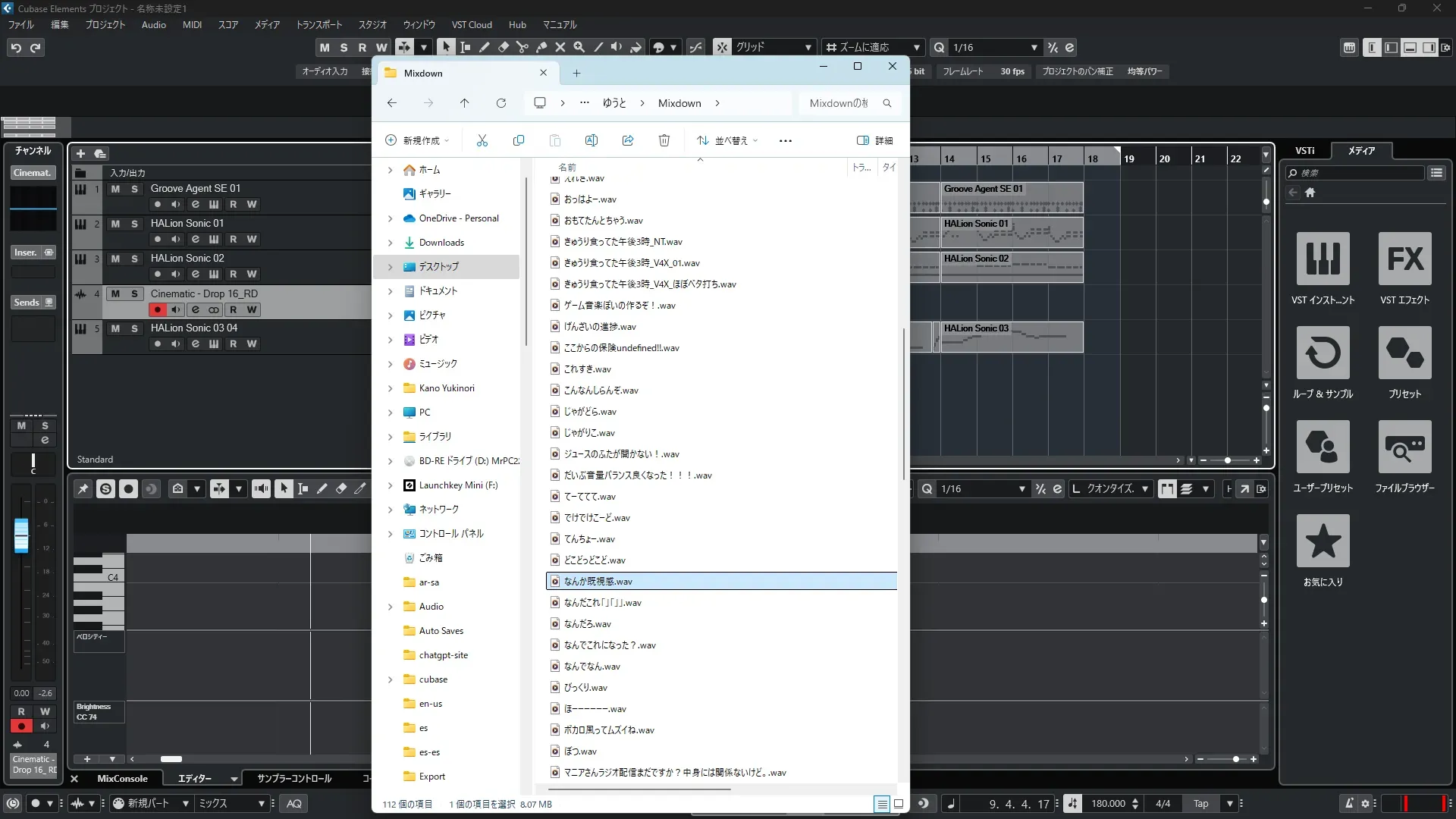Screen dimensions: 1456x819
Task: Open VST Instruments media tile
Action: point(1323,259)
